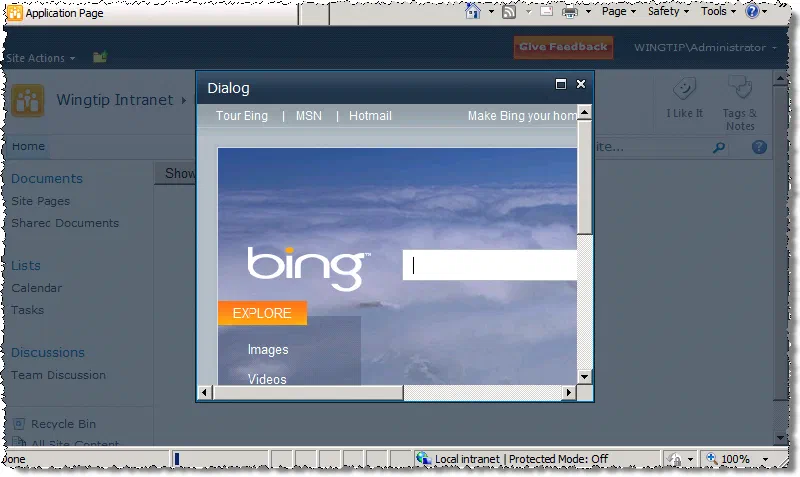Open Shared Documents in quick launch

(65, 223)
